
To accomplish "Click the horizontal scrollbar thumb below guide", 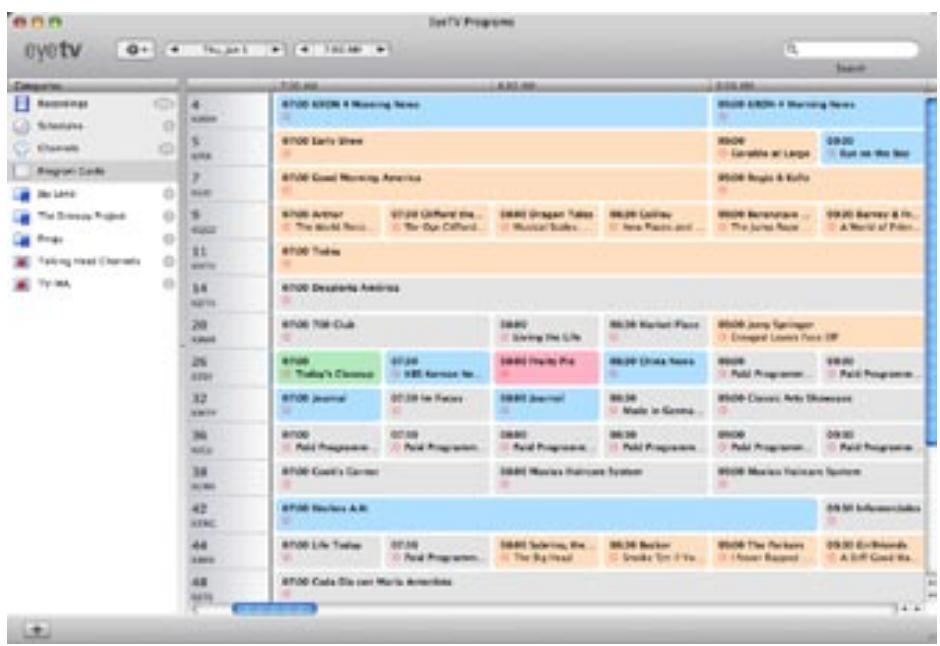I will coord(275,609).
